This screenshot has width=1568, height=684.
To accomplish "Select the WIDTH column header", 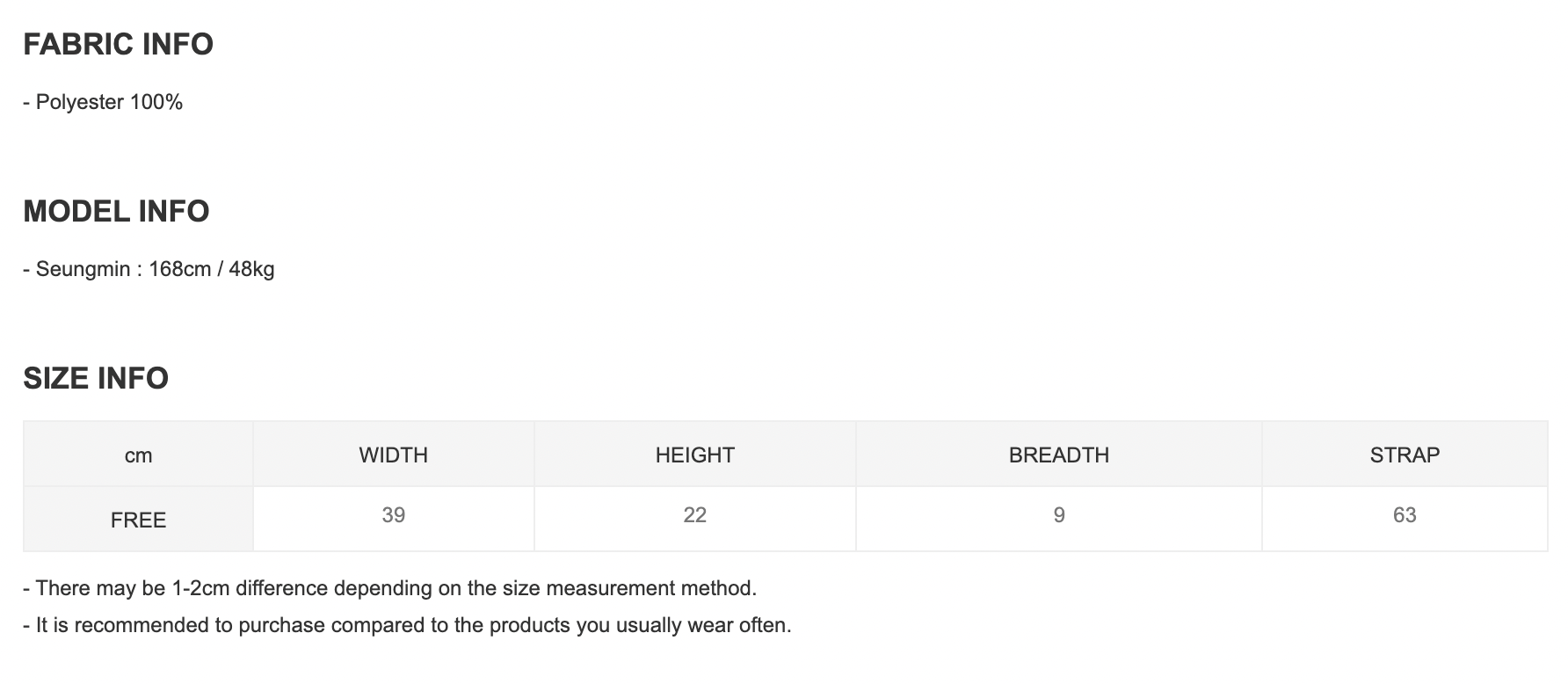I will coord(393,455).
